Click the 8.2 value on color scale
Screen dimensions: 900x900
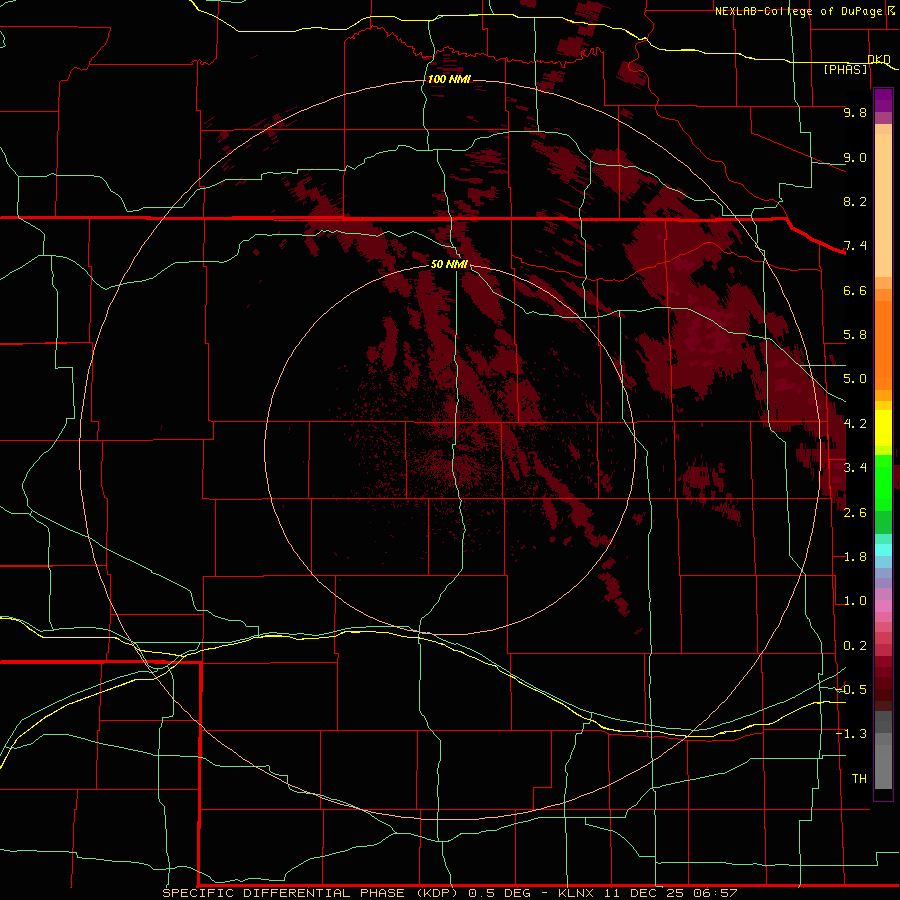(855, 201)
